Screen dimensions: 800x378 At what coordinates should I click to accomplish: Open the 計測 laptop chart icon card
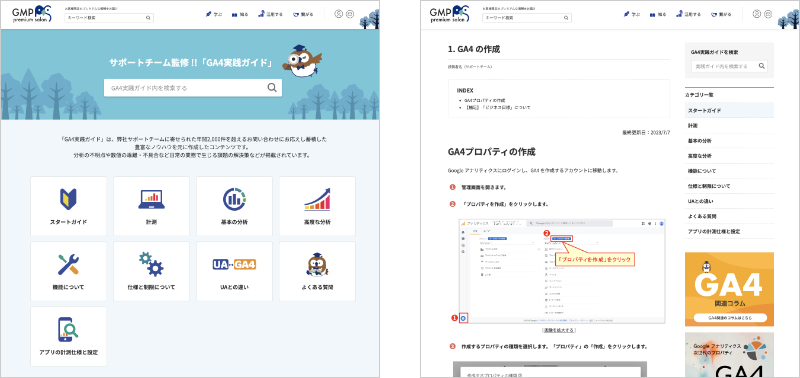pos(151,206)
